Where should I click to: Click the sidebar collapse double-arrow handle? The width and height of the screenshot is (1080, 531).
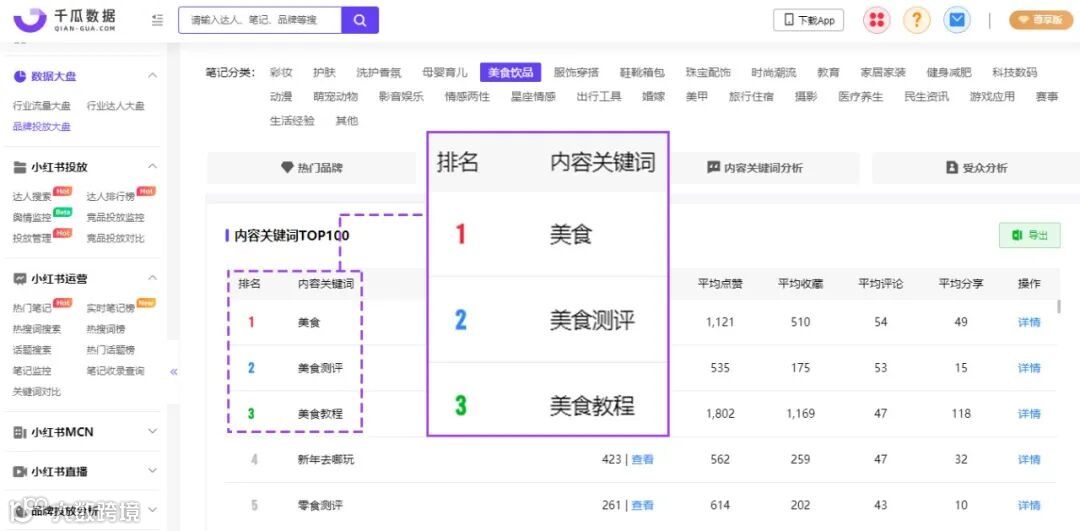(x=174, y=372)
